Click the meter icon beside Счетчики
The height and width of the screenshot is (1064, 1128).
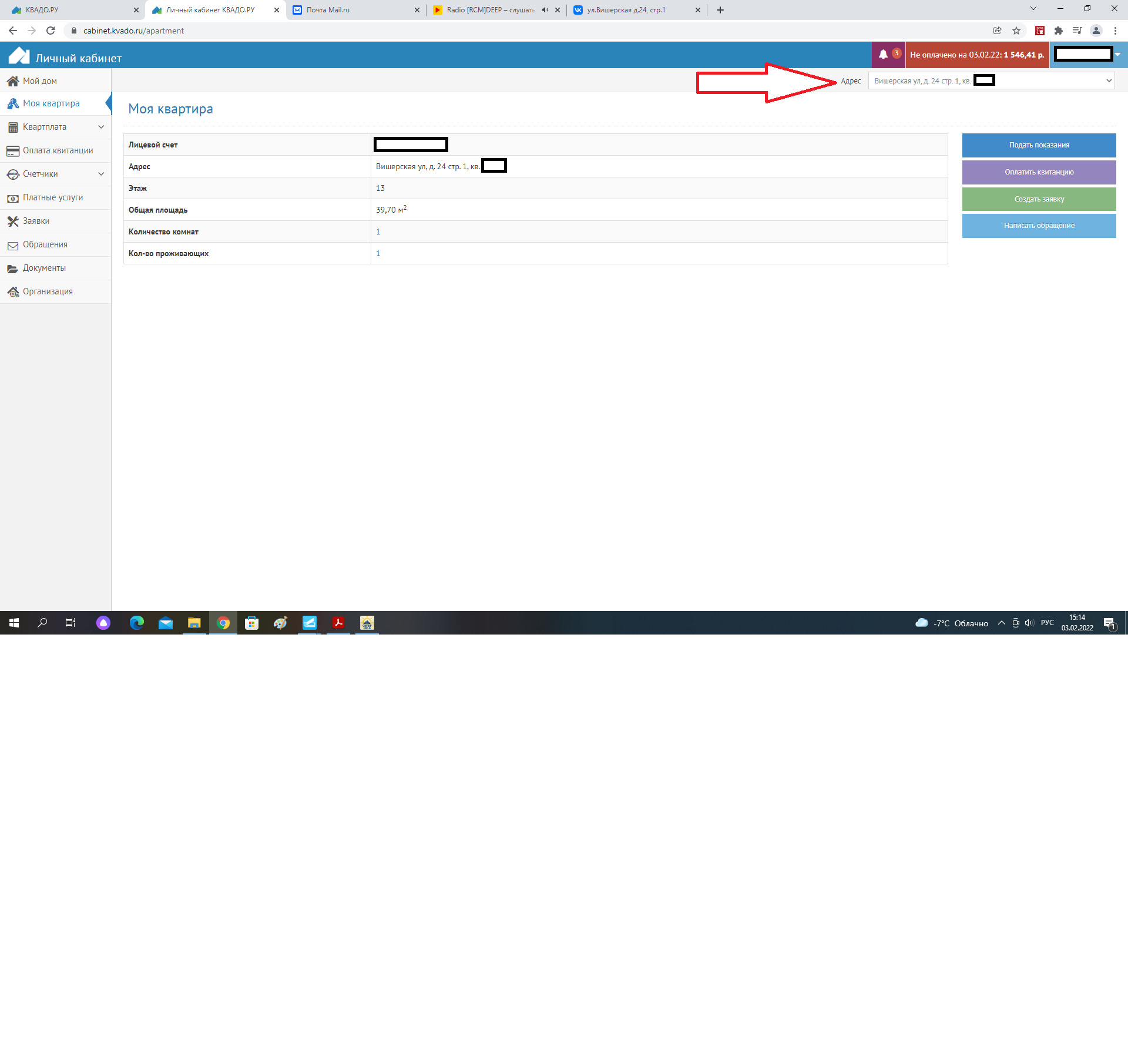pos(13,174)
